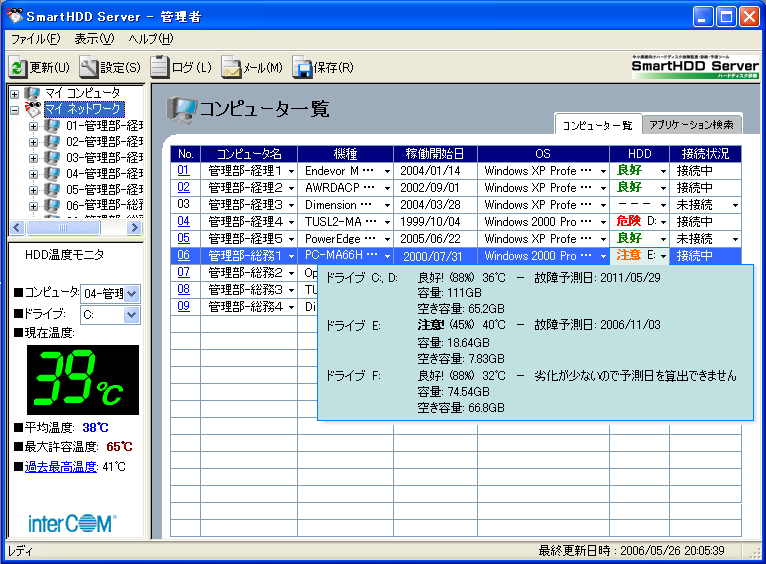Image resolution: width=766 pixels, height=564 pixels.
Task: Click the SmartHDD title bar app icon
Action: tap(15, 16)
